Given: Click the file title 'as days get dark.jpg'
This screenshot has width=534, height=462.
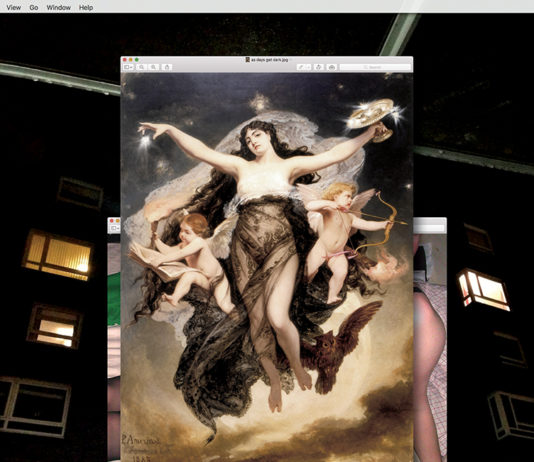Looking at the screenshot, I should pos(269,60).
